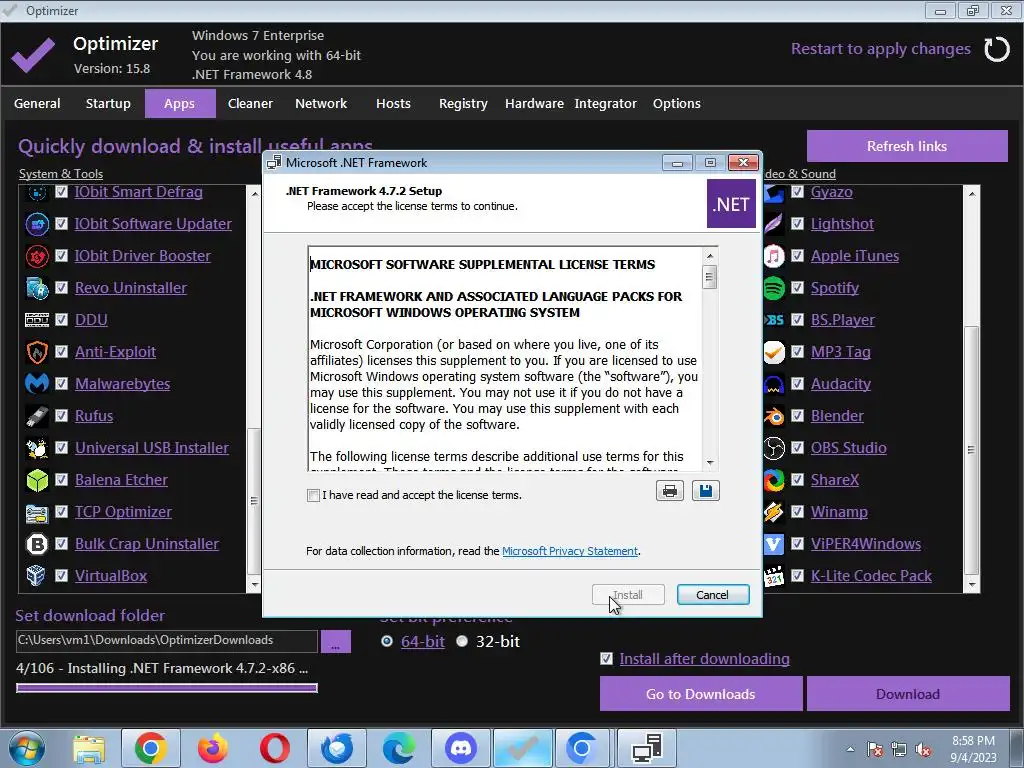Click the IObit Software Updater app icon
The height and width of the screenshot is (768, 1024).
(x=37, y=224)
